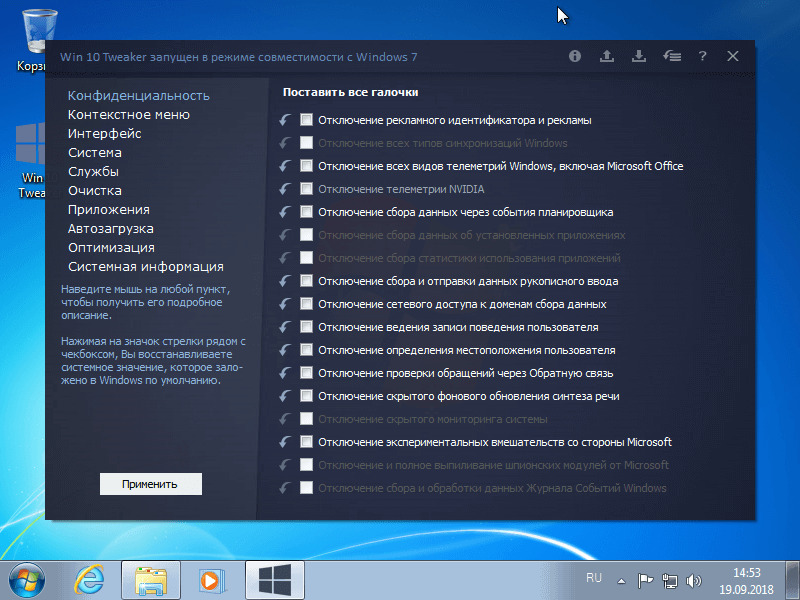The image size is (800, 600).
Task: Click the RU language indicator
Action: (x=594, y=578)
